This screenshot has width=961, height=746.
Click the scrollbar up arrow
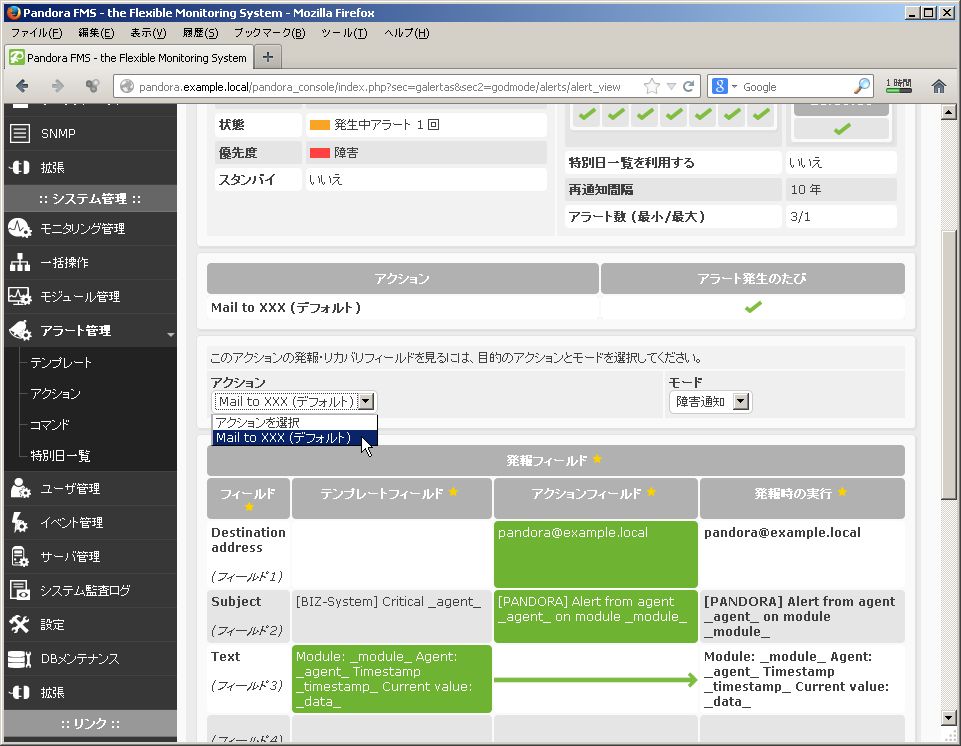point(948,112)
